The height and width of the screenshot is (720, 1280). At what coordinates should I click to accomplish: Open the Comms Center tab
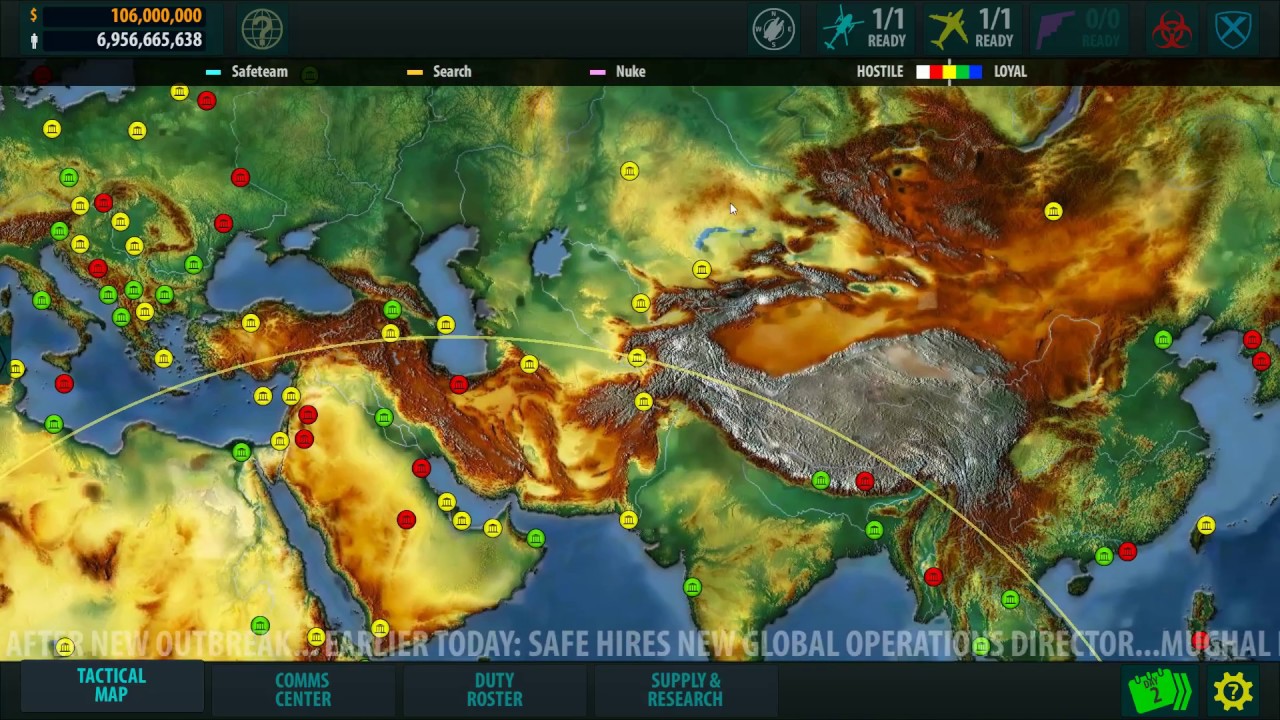[x=303, y=689]
